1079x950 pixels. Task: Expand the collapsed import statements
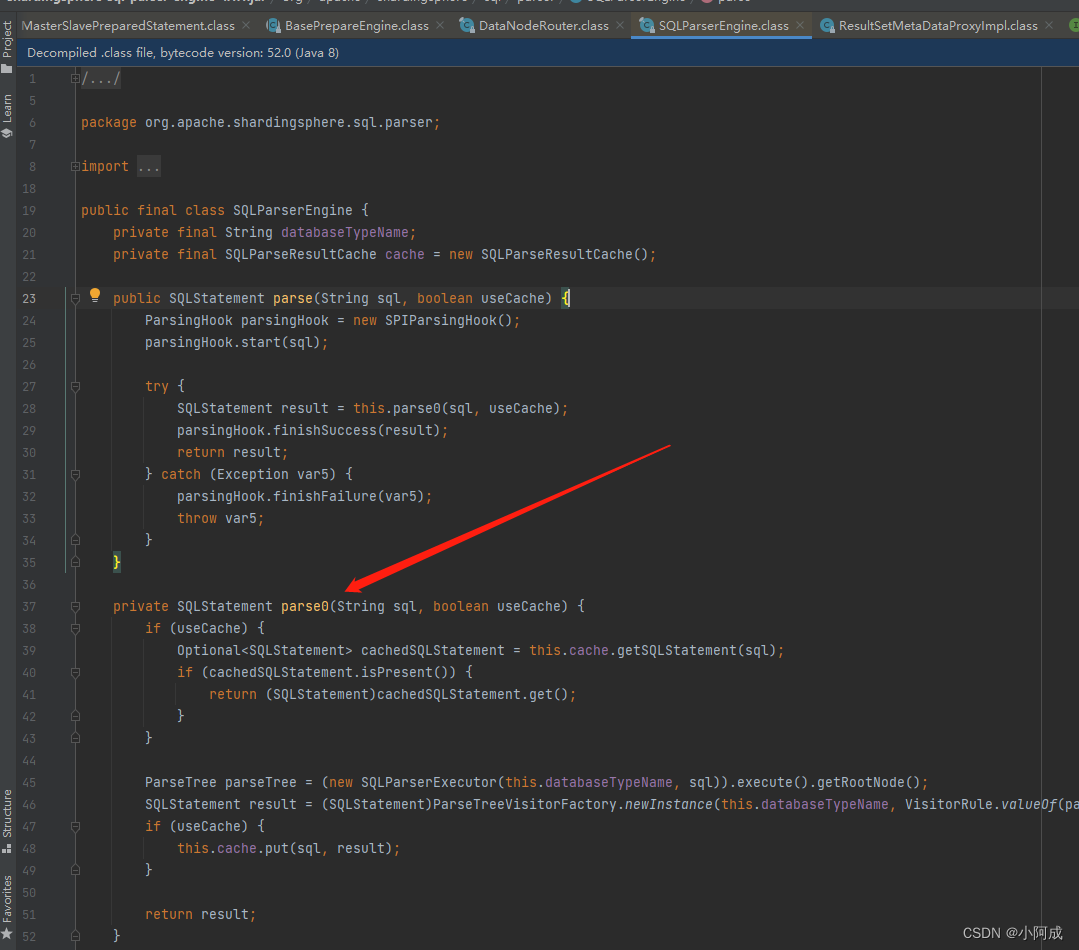148,166
